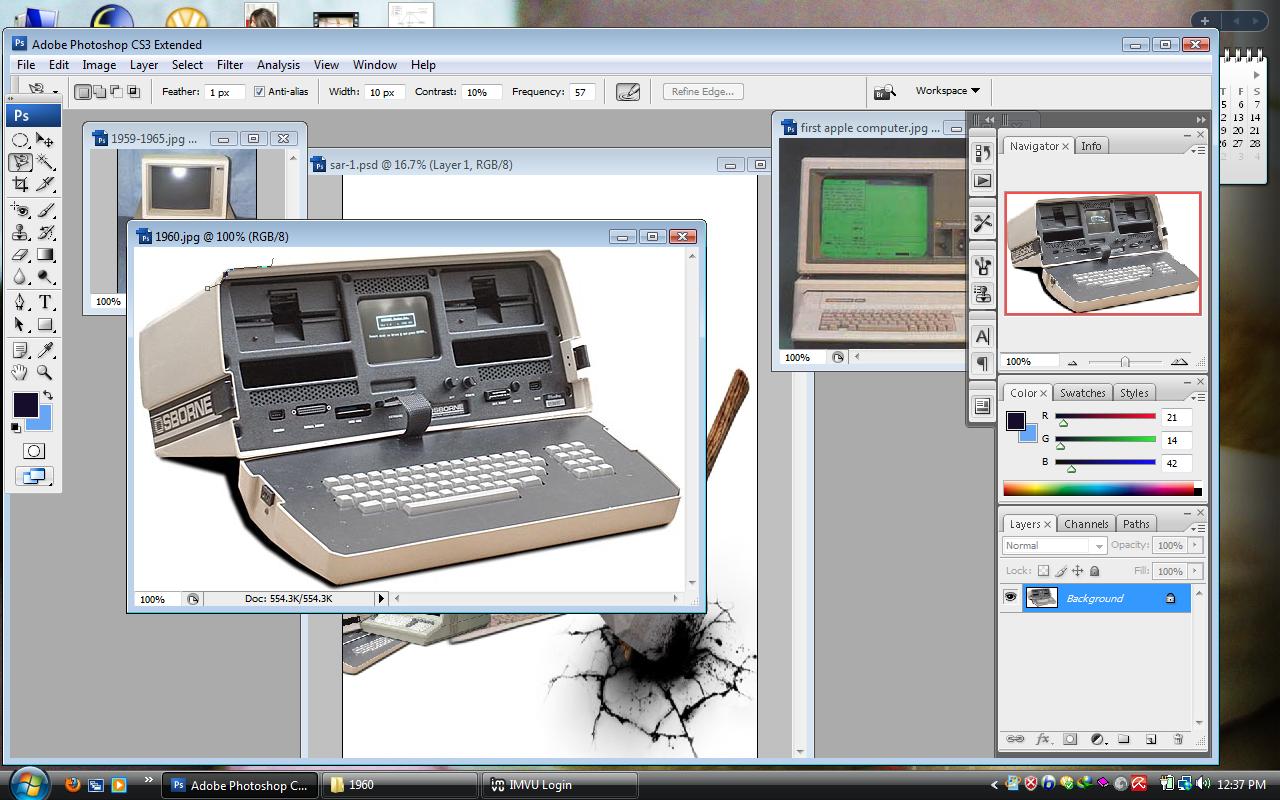
Task: Open the Color panel options menu
Action: [1197, 396]
